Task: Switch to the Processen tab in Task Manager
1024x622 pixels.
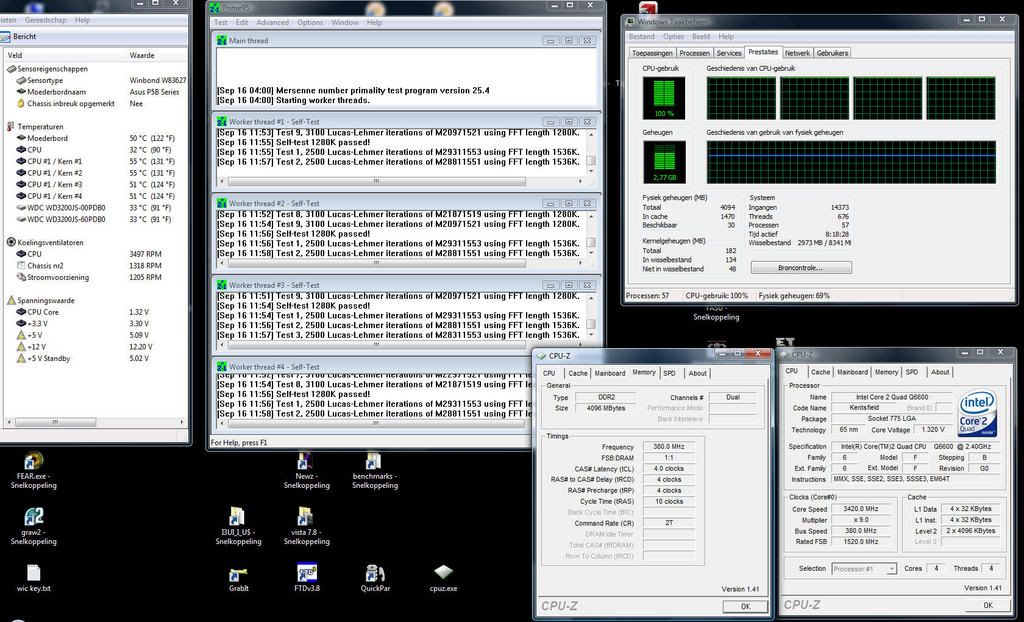Action: 694,53
